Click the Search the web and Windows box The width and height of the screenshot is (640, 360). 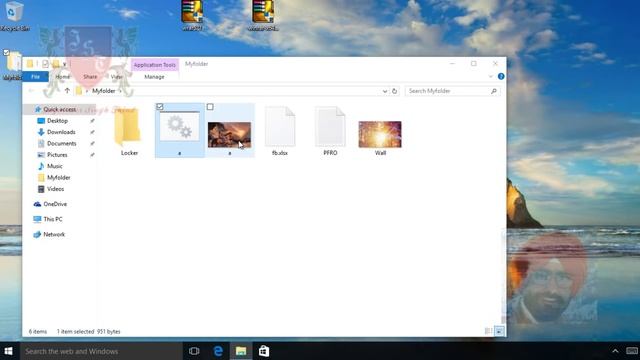coord(101,351)
